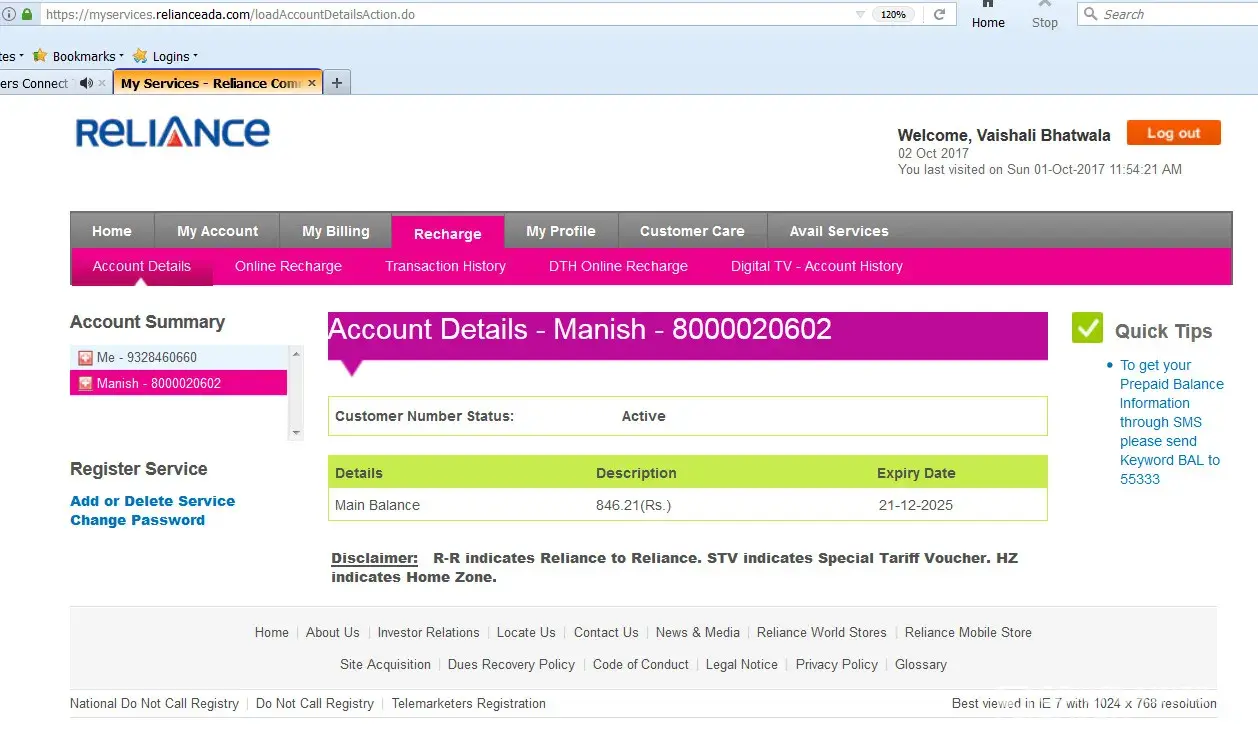The height and width of the screenshot is (749, 1258).
Task: Open a new tab with the plus icon
Action: click(x=337, y=83)
